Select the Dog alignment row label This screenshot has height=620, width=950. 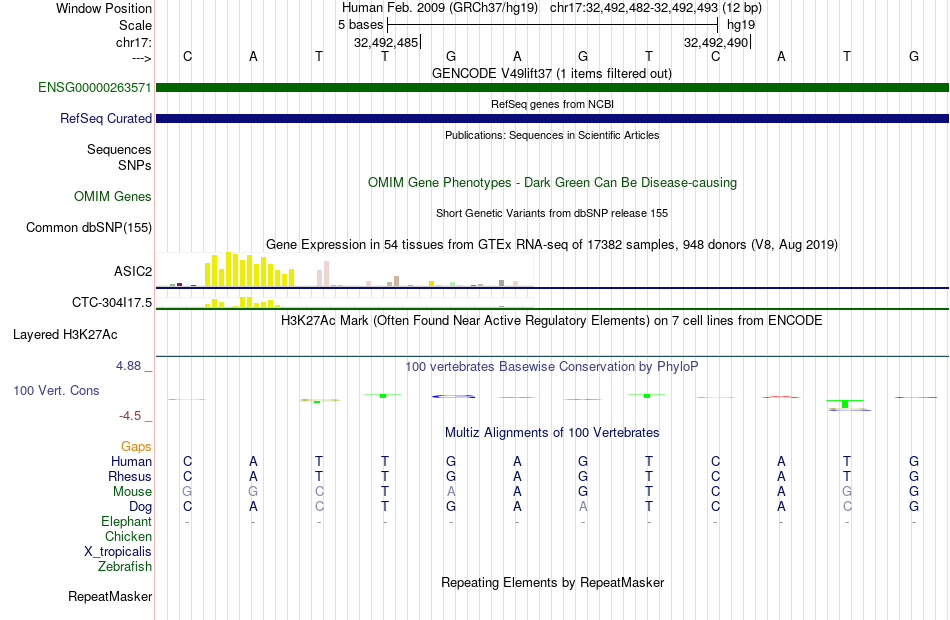coord(140,507)
